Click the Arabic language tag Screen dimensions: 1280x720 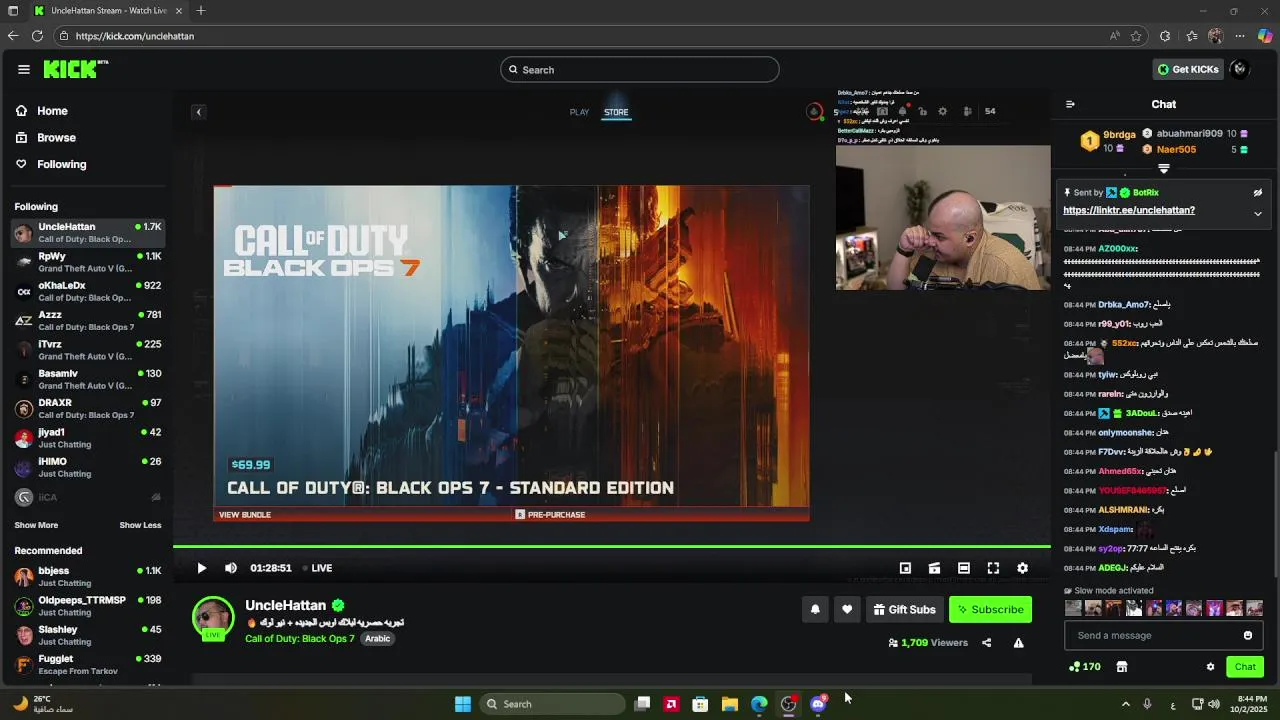point(377,639)
